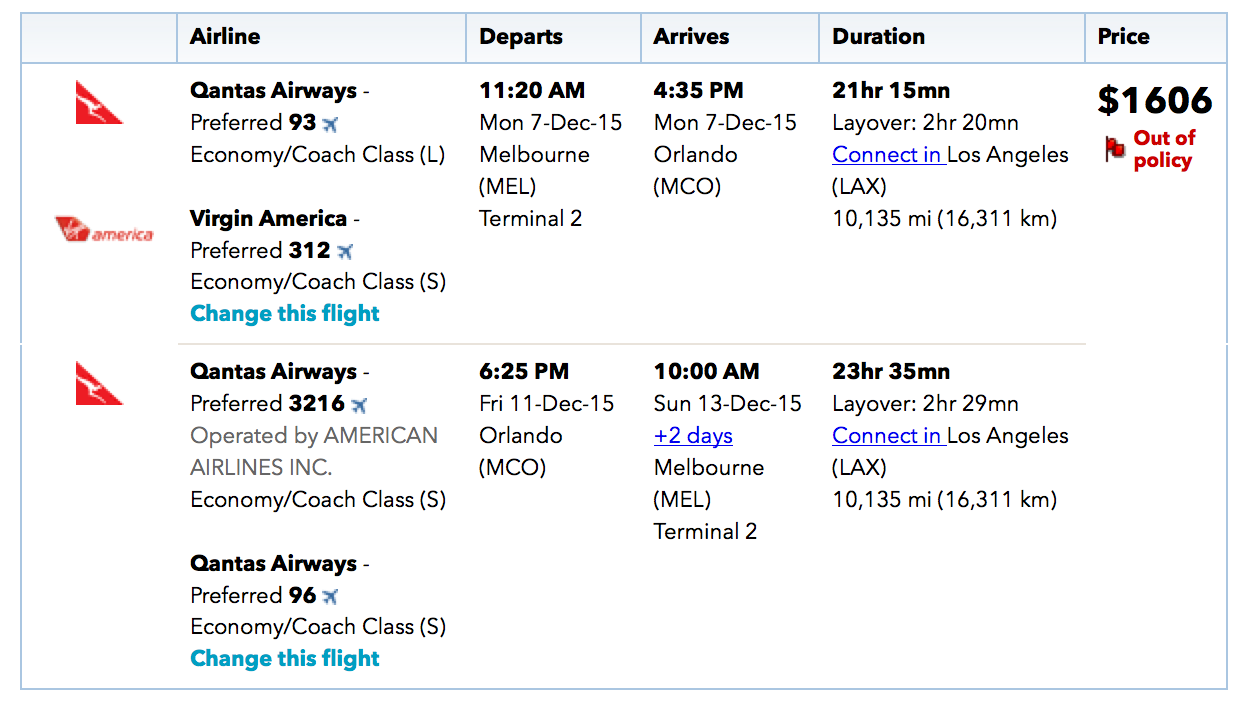Click the red Out of policy flag icon
This screenshot has width=1252, height=712.
[1115, 150]
